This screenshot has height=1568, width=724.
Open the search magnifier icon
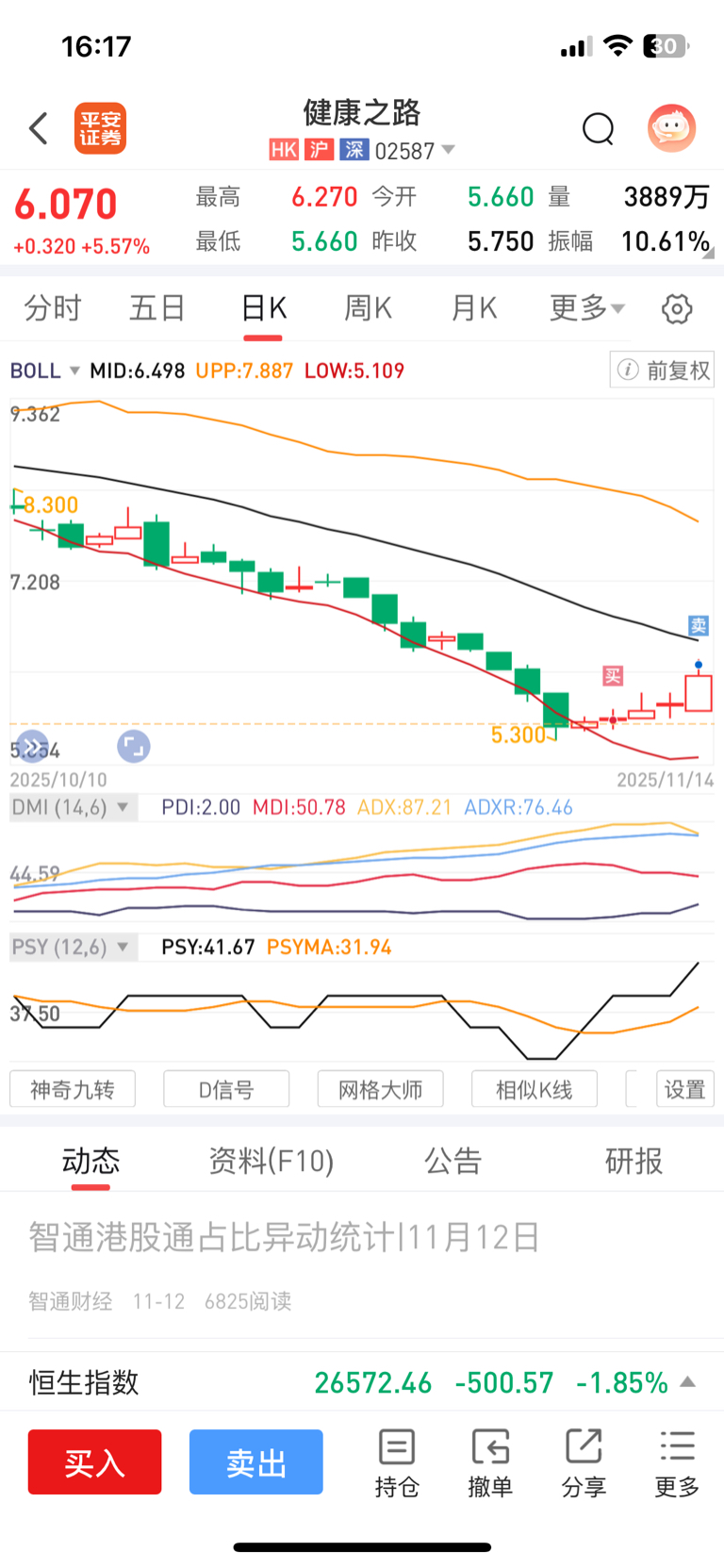tap(598, 128)
